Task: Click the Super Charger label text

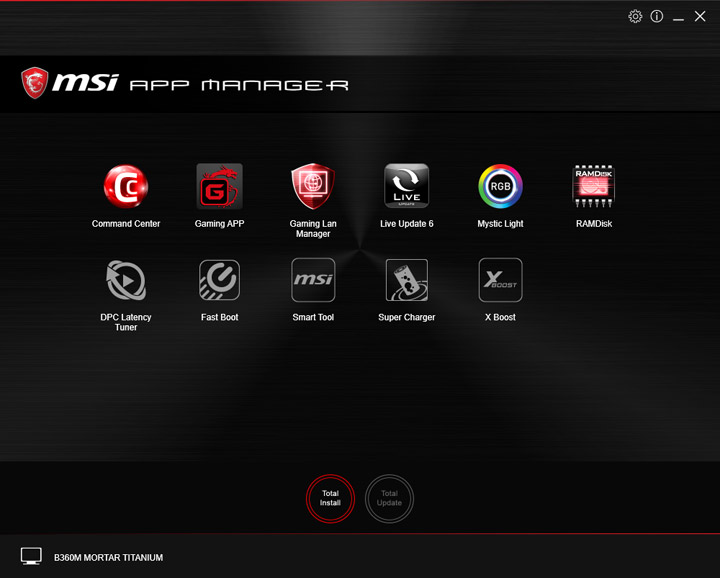Action: 407,317
